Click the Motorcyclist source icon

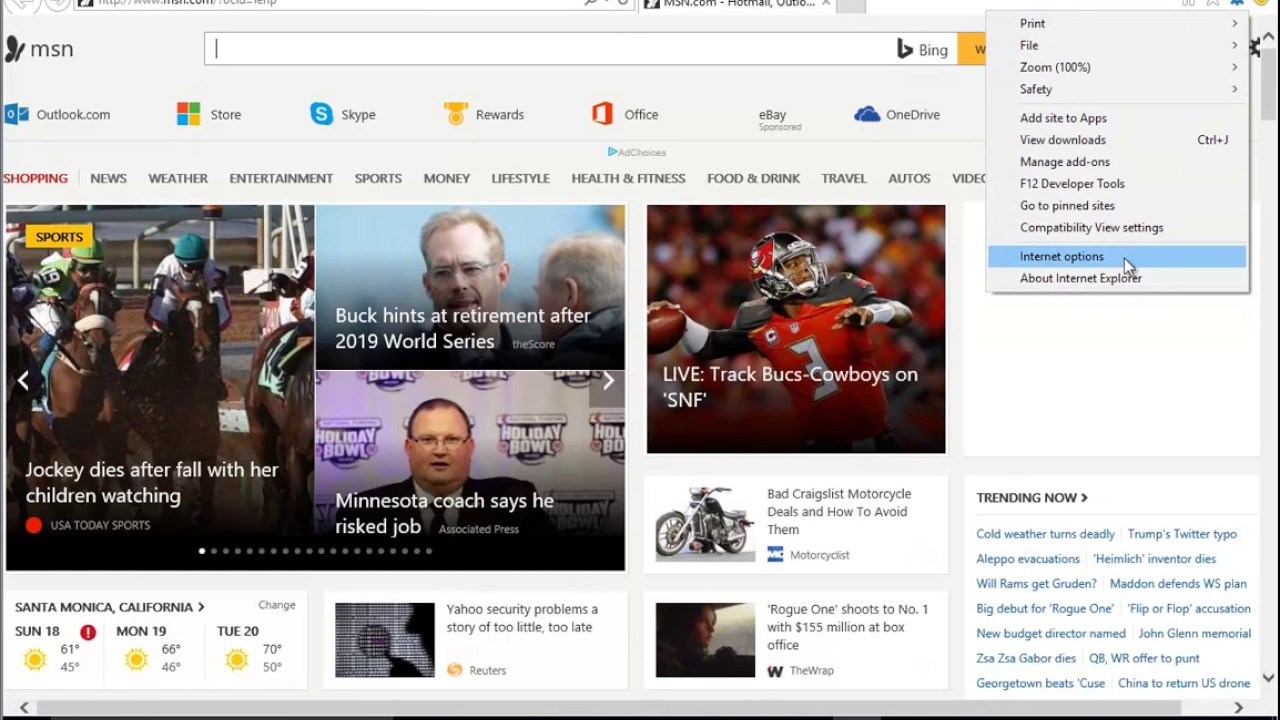click(775, 554)
